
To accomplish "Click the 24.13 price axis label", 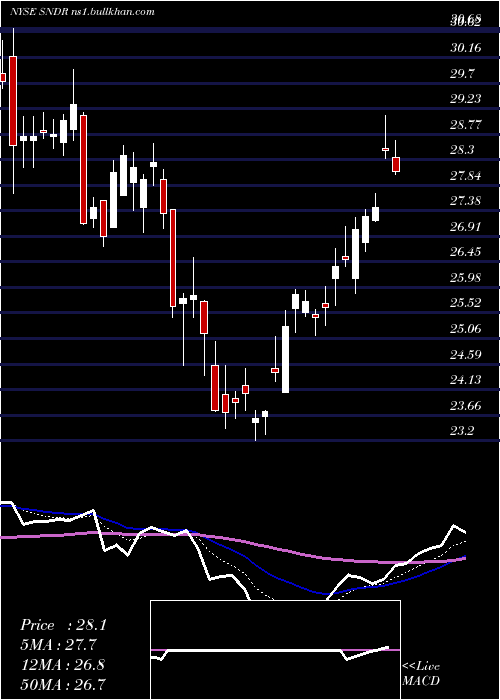I will [466, 380].
